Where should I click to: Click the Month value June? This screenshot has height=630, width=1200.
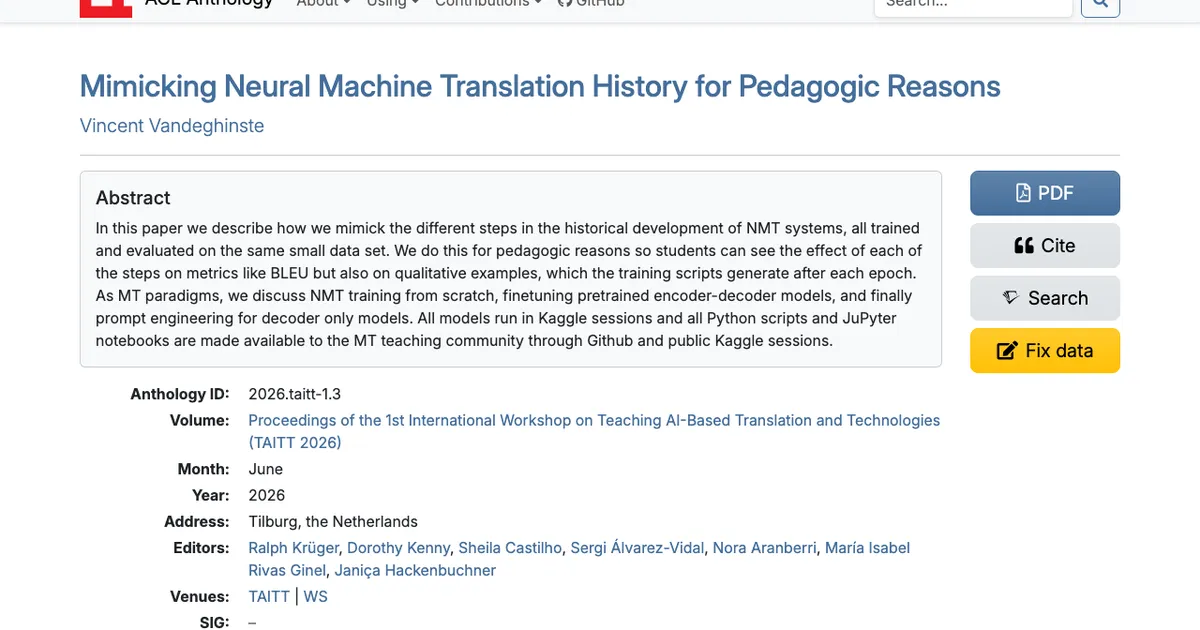click(x=266, y=469)
